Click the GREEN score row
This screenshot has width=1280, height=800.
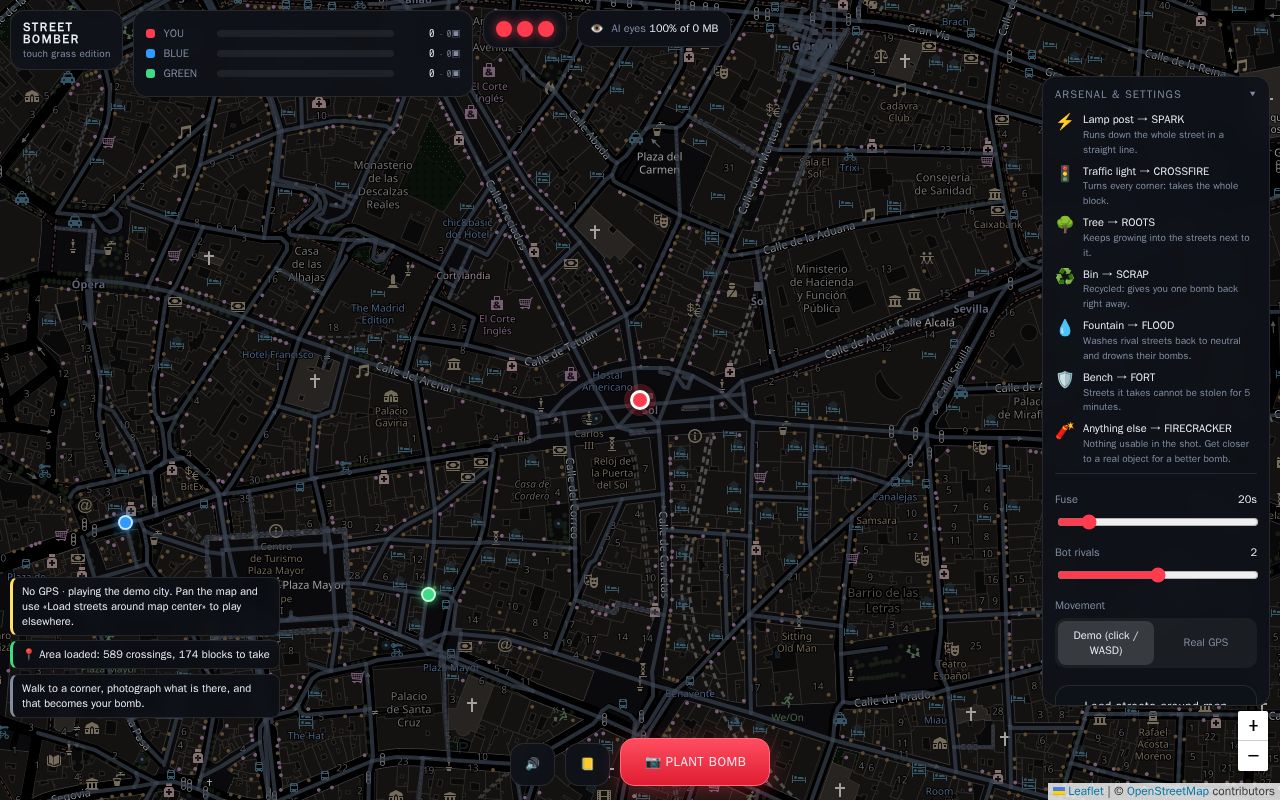[x=303, y=73]
